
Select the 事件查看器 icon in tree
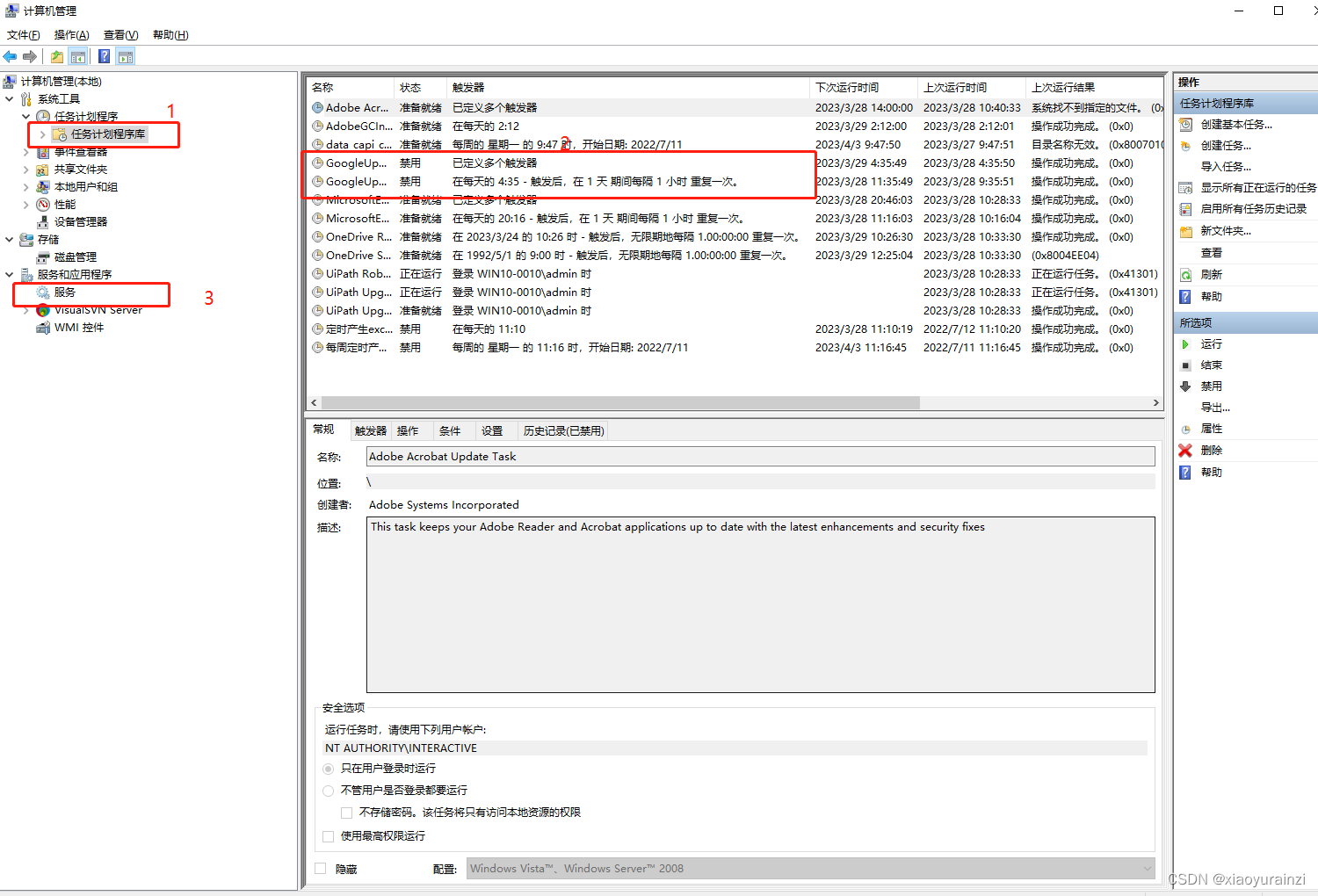pyautogui.click(x=43, y=152)
